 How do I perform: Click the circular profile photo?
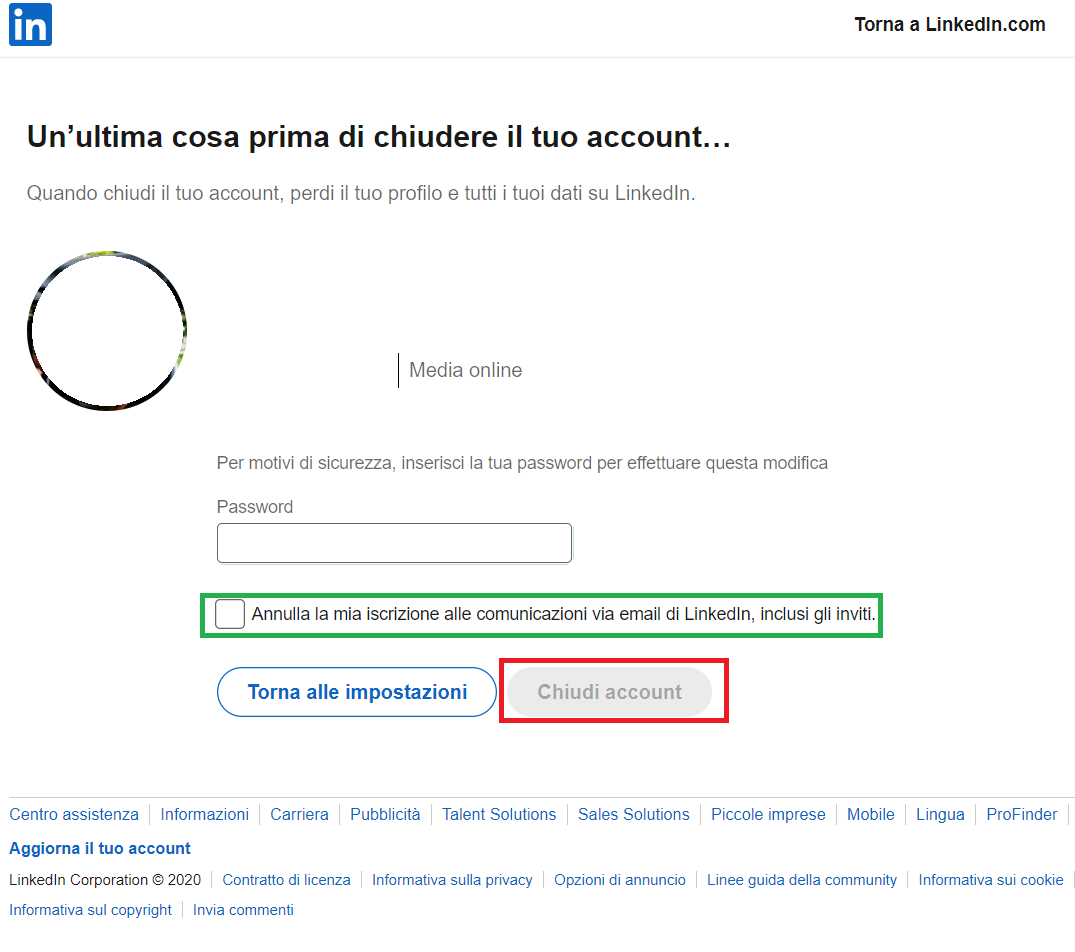pos(107,330)
